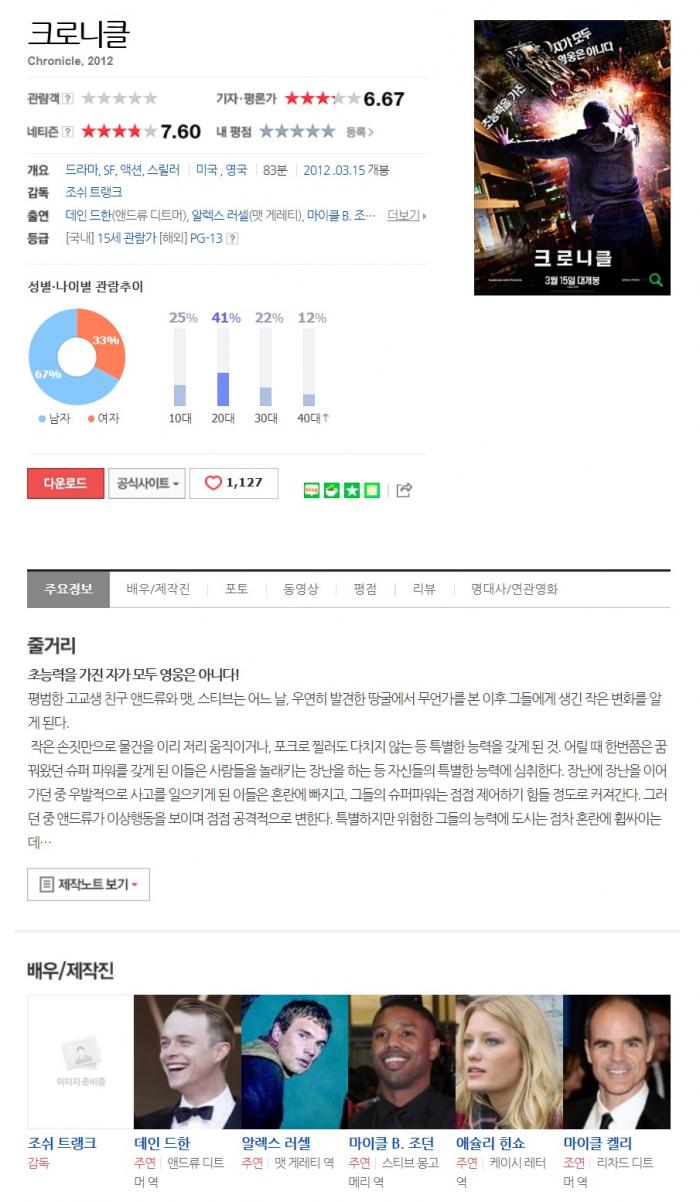
Task: Click the help icon next to 네티즌
Action: 68,131
